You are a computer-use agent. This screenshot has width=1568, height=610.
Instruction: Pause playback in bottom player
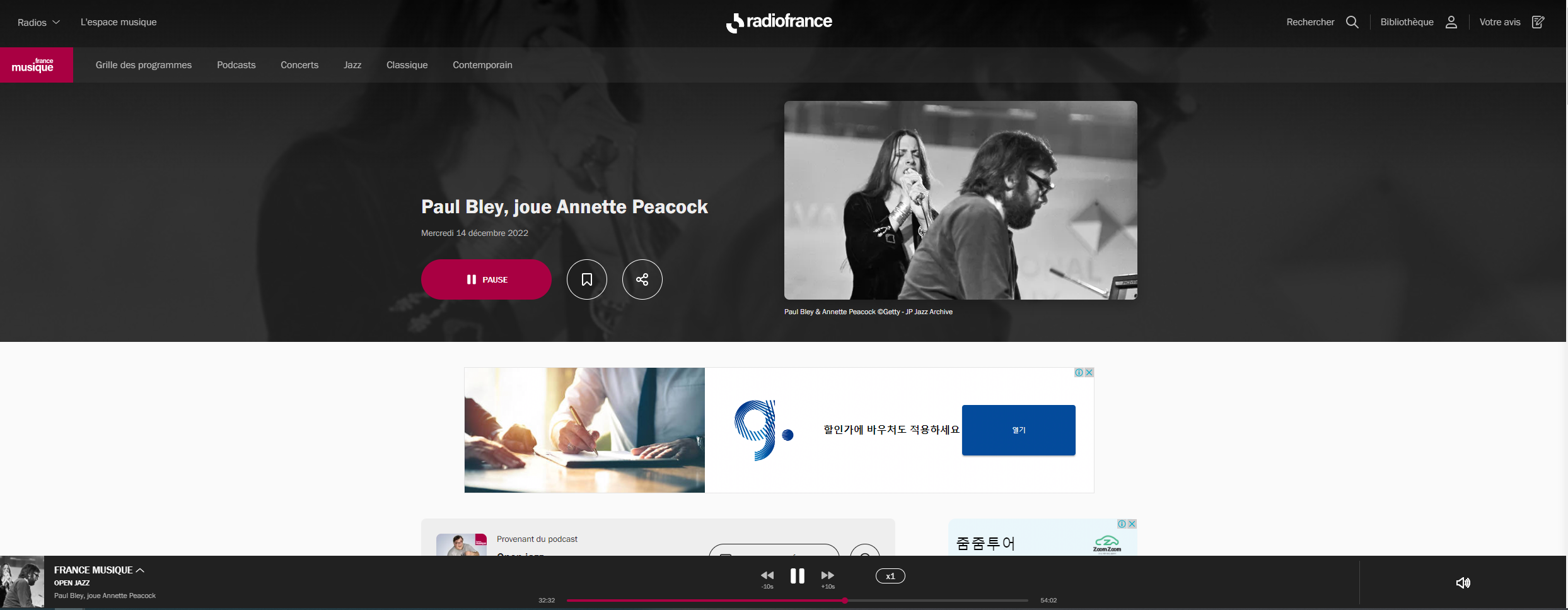[x=798, y=576]
